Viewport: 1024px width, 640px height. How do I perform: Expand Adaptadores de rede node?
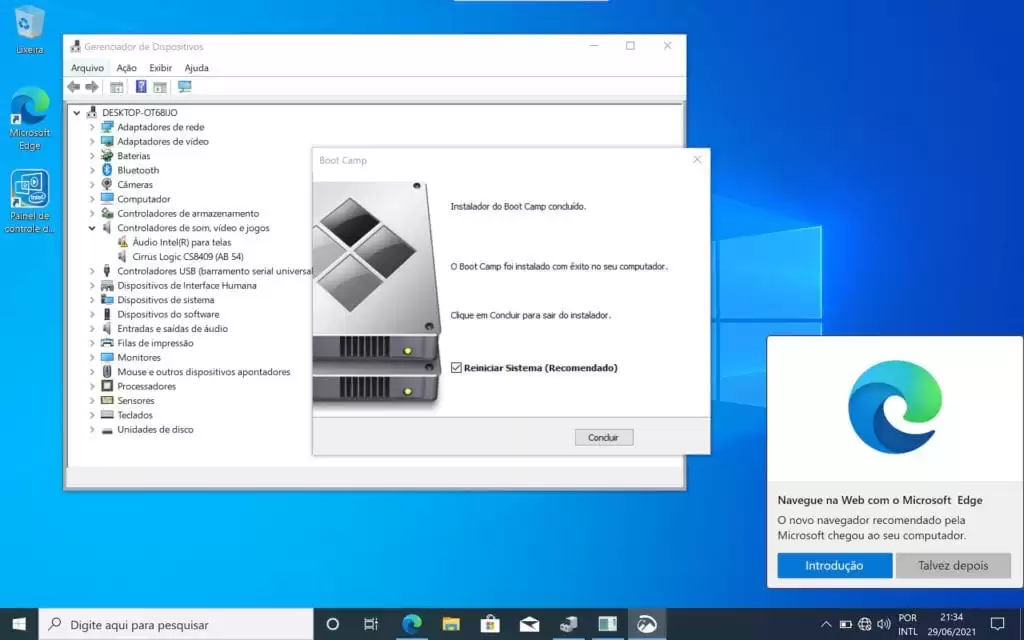[92, 127]
